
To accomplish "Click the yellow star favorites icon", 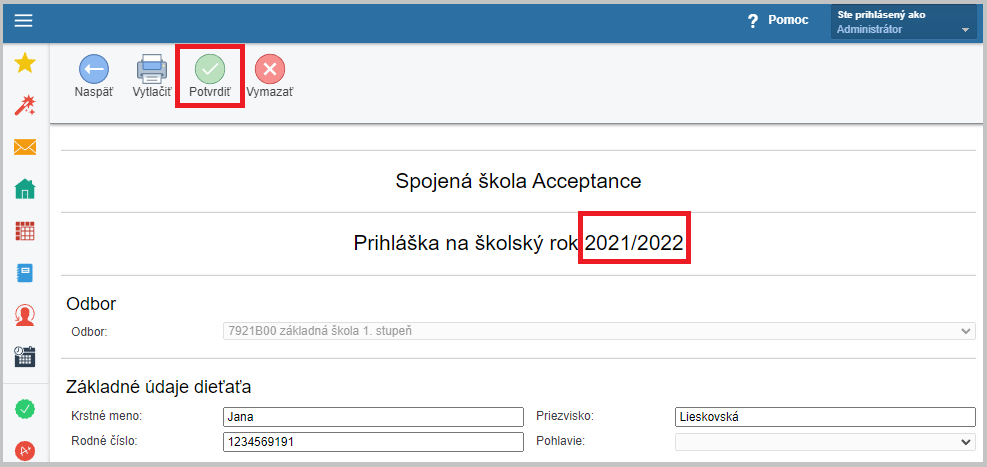I will [x=25, y=63].
